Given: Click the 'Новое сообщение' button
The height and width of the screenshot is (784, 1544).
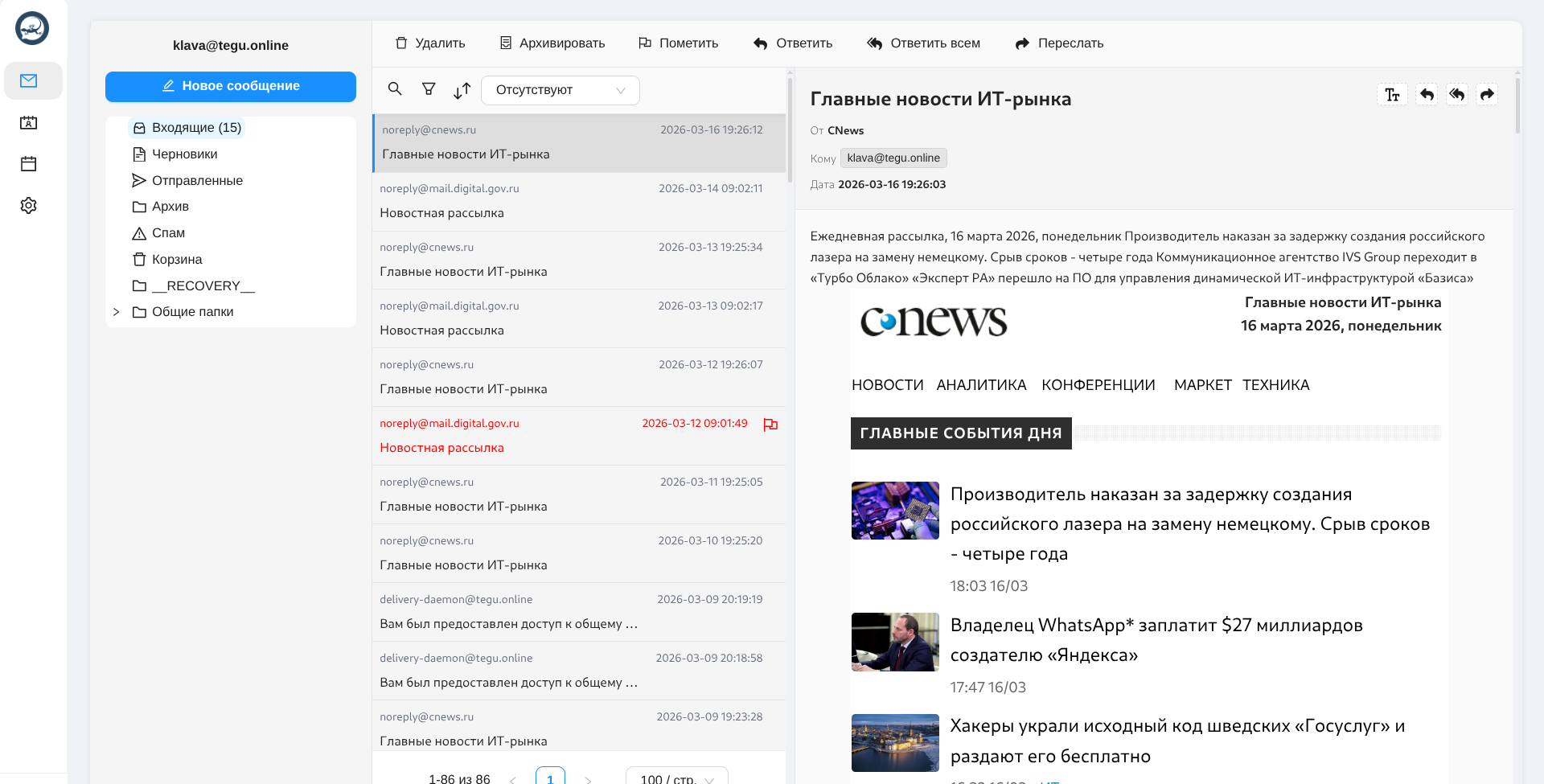Looking at the screenshot, I should (231, 87).
